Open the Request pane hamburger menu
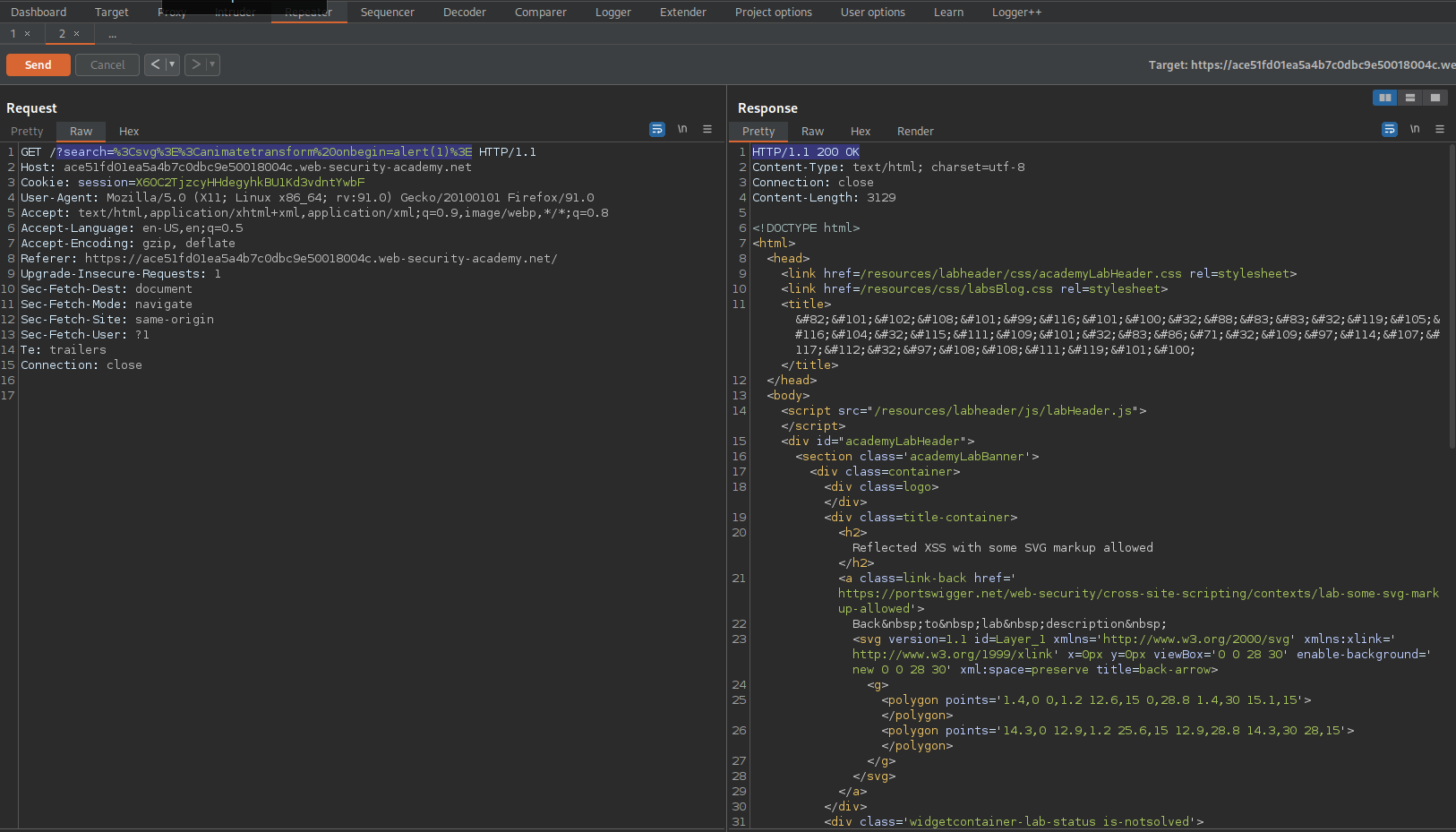The image size is (1456, 832). pyautogui.click(x=707, y=129)
